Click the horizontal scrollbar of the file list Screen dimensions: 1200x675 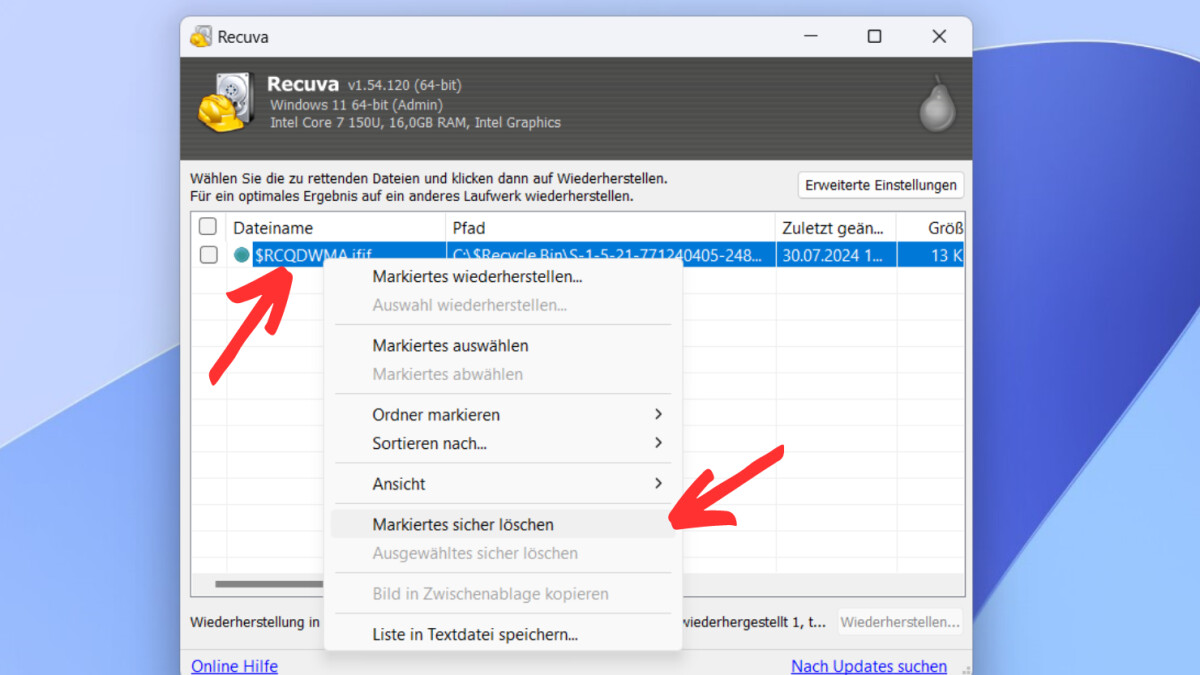point(269,584)
